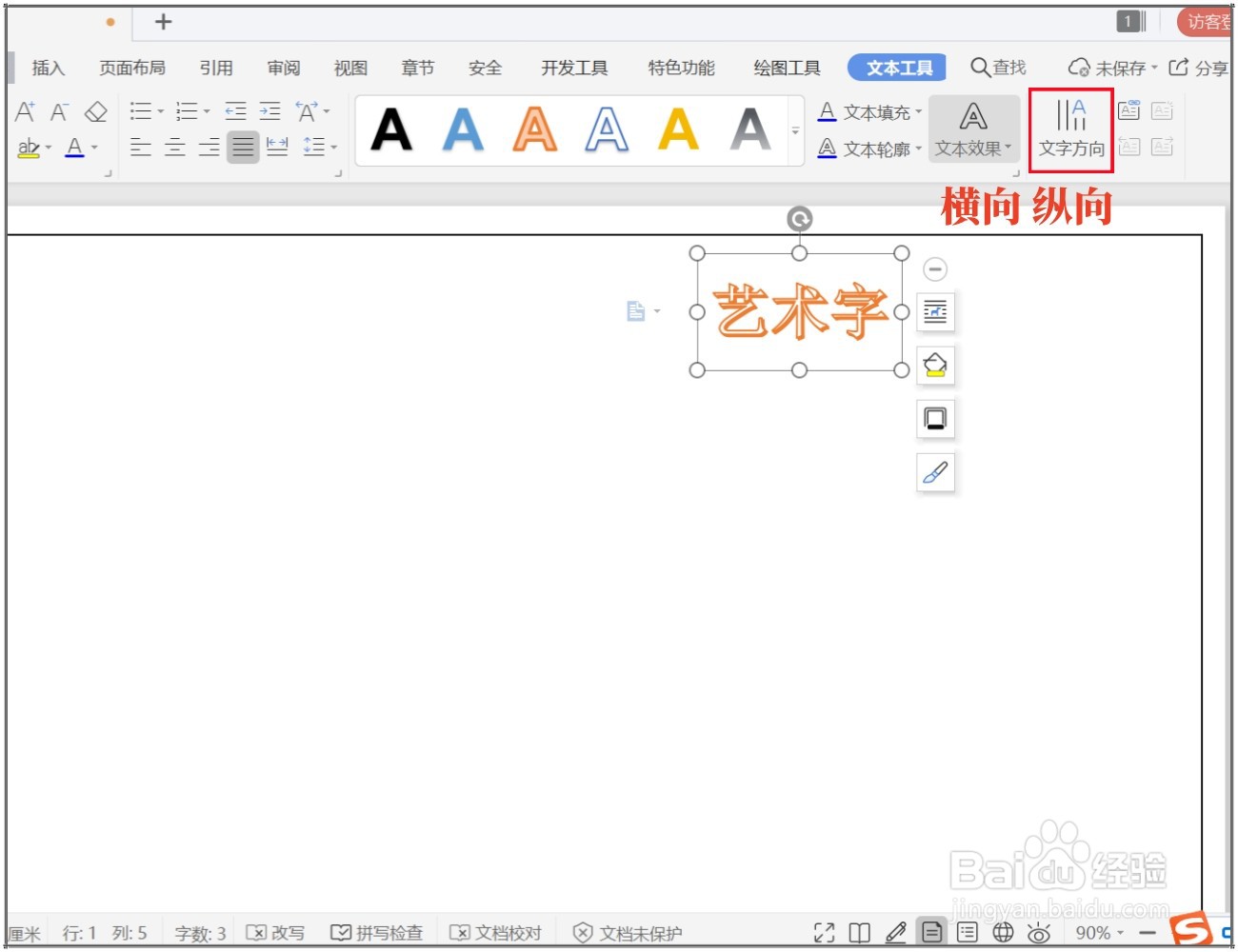Image resolution: width=1238 pixels, height=952 pixels.
Task: Switch to 开发工具 tab
Action: click(x=574, y=68)
